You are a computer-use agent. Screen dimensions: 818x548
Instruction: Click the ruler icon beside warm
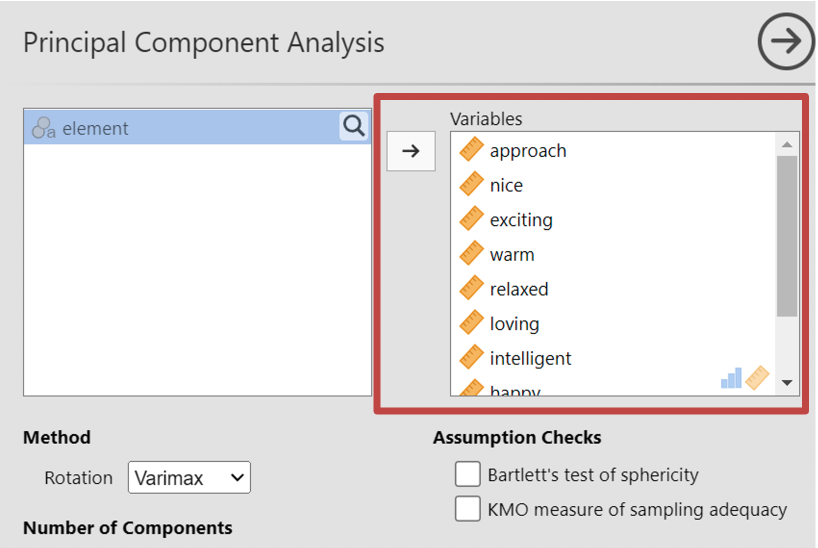tap(471, 254)
